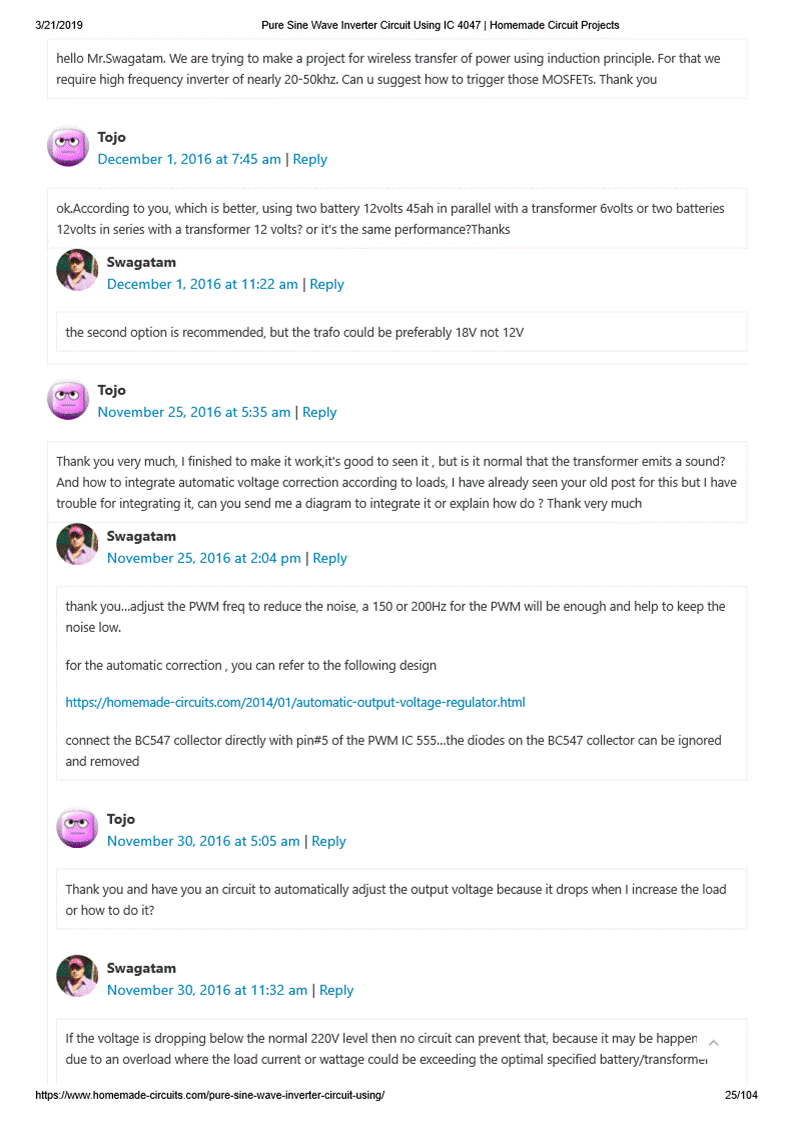This screenshot has width=793, height=1122.
Task: Click Tojo's avatar on November 30 comment
Action: pyautogui.click(x=77, y=828)
